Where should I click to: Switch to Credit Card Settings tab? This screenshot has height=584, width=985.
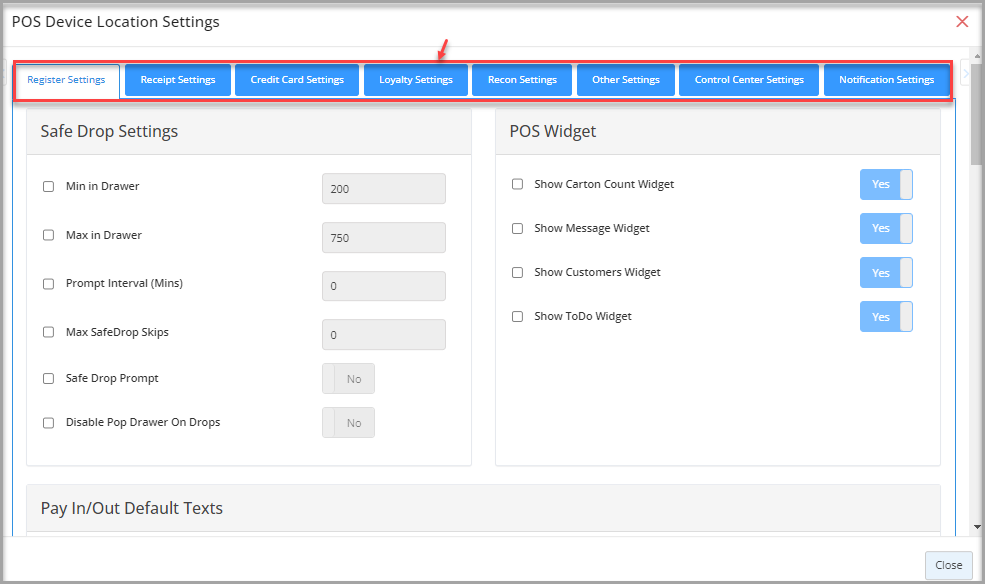[297, 80]
